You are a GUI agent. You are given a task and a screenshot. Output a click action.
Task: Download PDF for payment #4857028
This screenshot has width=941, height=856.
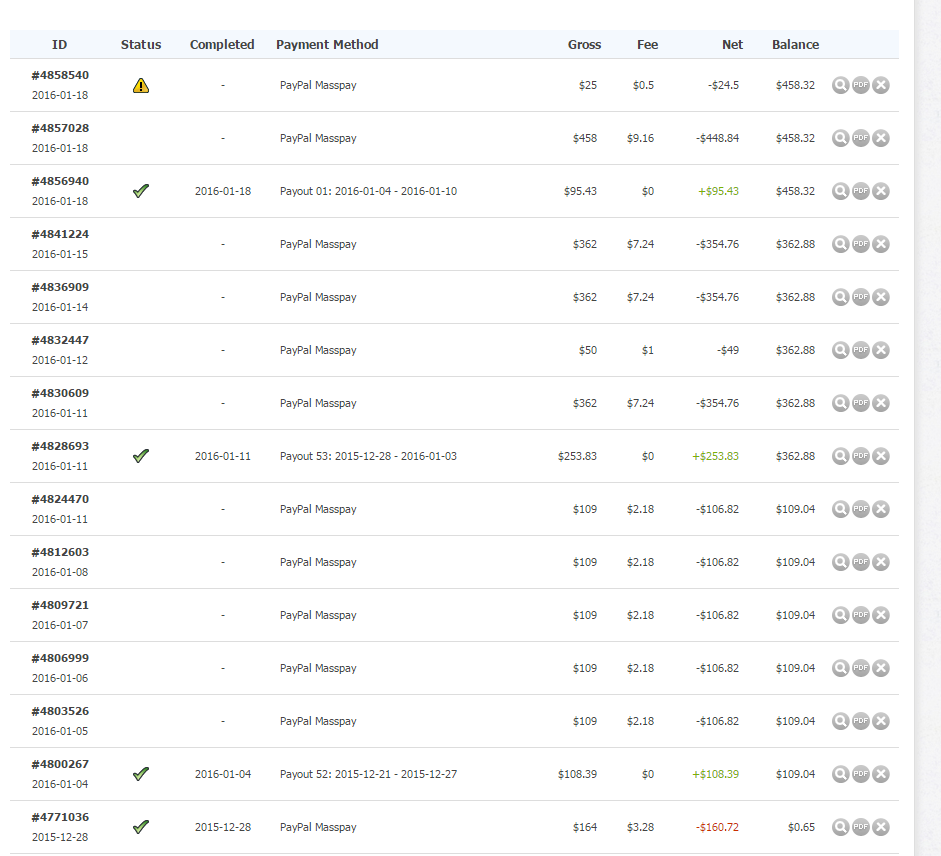pyautogui.click(x=861, y=138)
